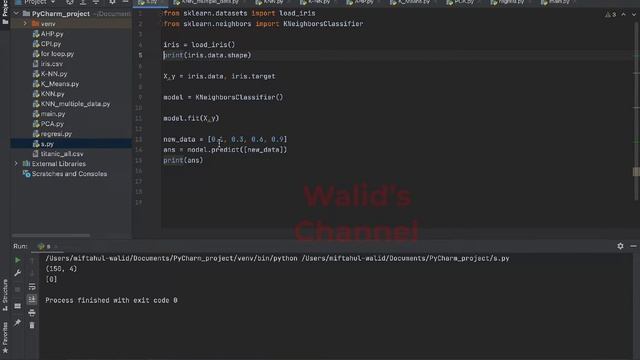Go to previous highlighted error arrow

[623, 14]
